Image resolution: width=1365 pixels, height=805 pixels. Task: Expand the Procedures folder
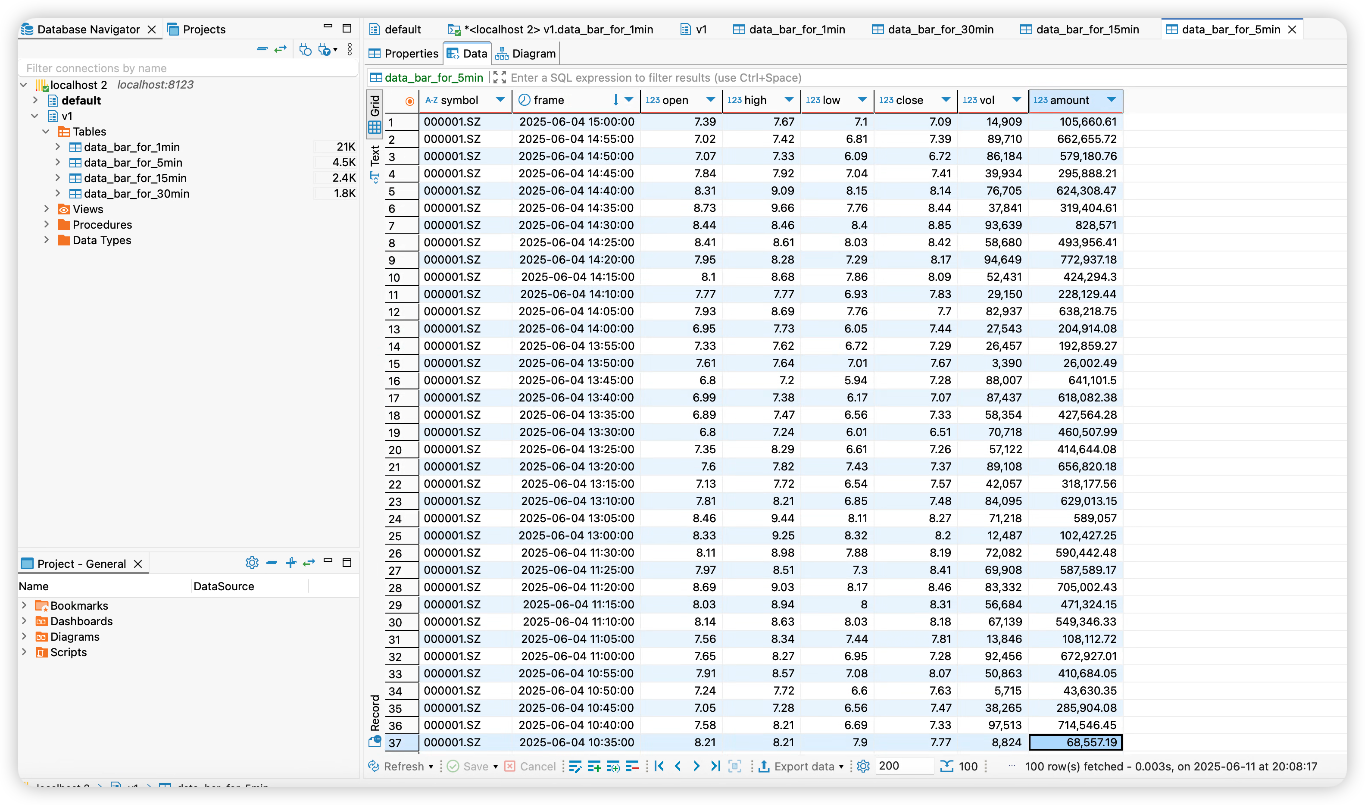coord(47,225)
